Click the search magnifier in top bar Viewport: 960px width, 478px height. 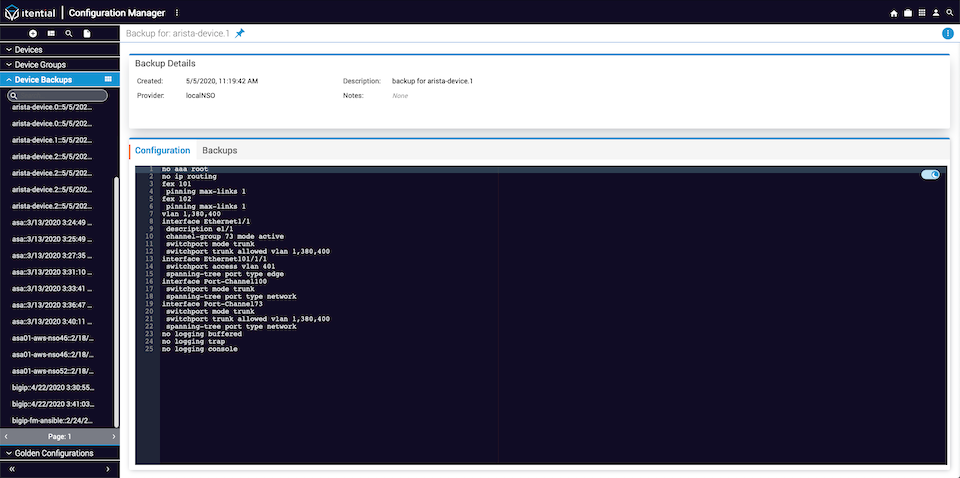pyautogui.click(x=950, y=13)
